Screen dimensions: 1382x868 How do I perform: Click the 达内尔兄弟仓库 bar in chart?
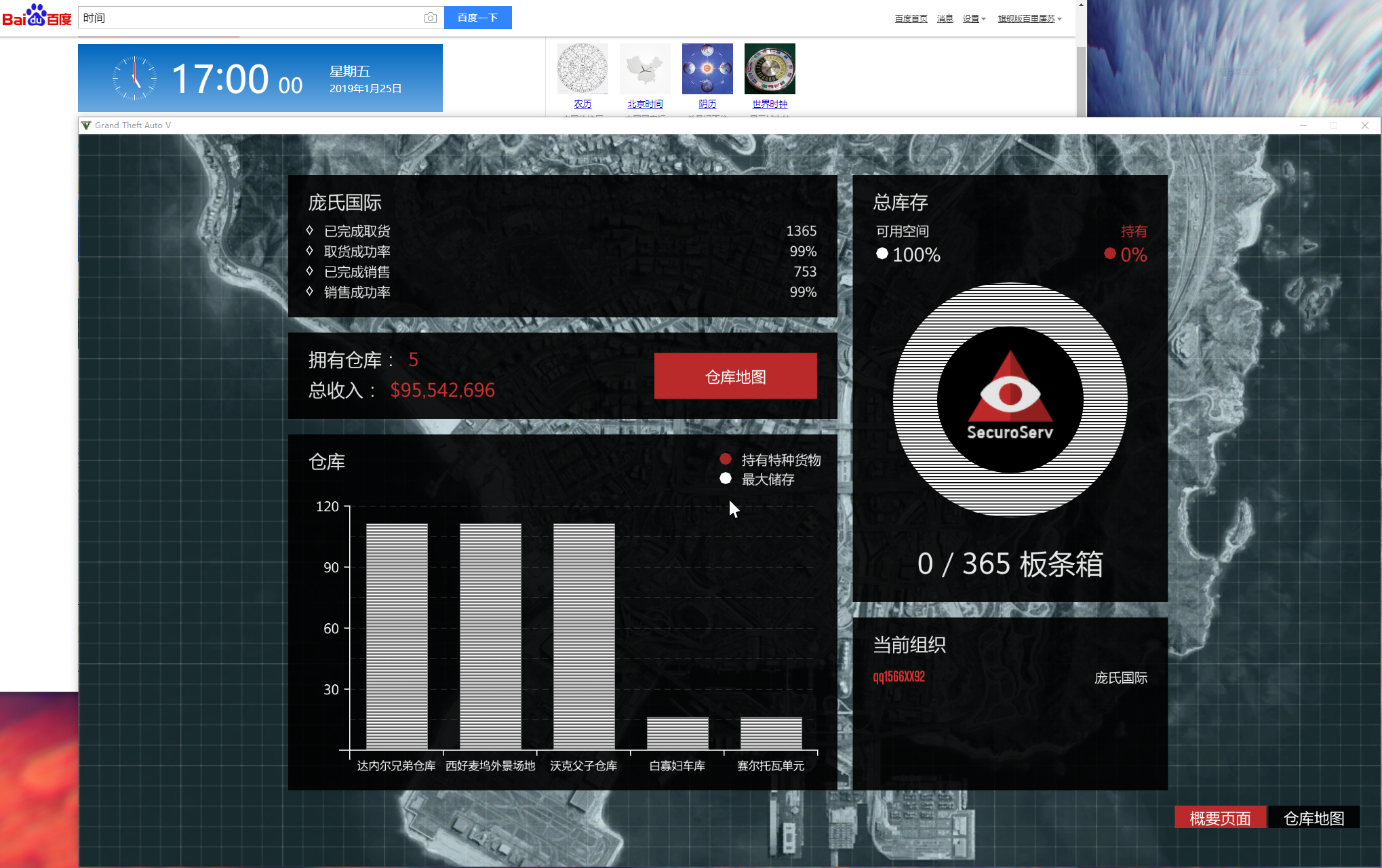[397, 636]
